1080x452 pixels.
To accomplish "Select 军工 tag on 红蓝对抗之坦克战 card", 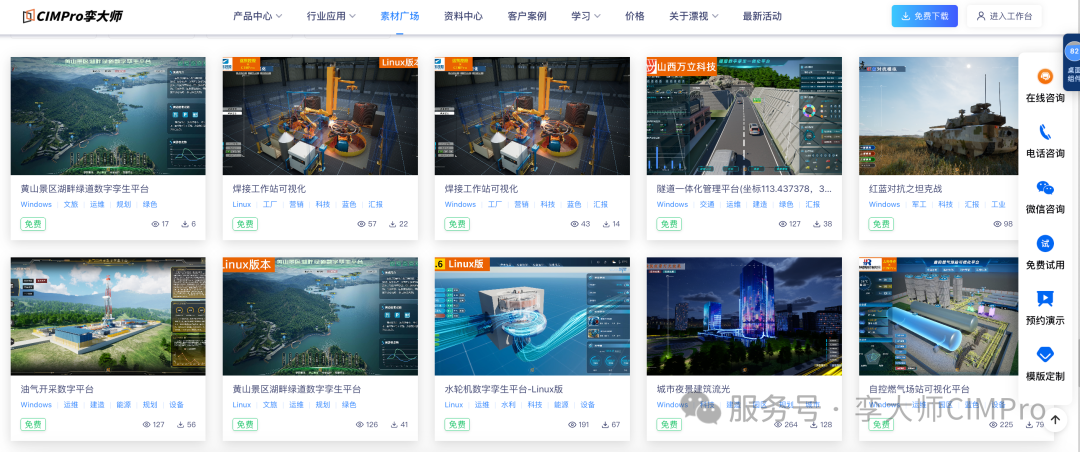I will [x=919, y=205].
